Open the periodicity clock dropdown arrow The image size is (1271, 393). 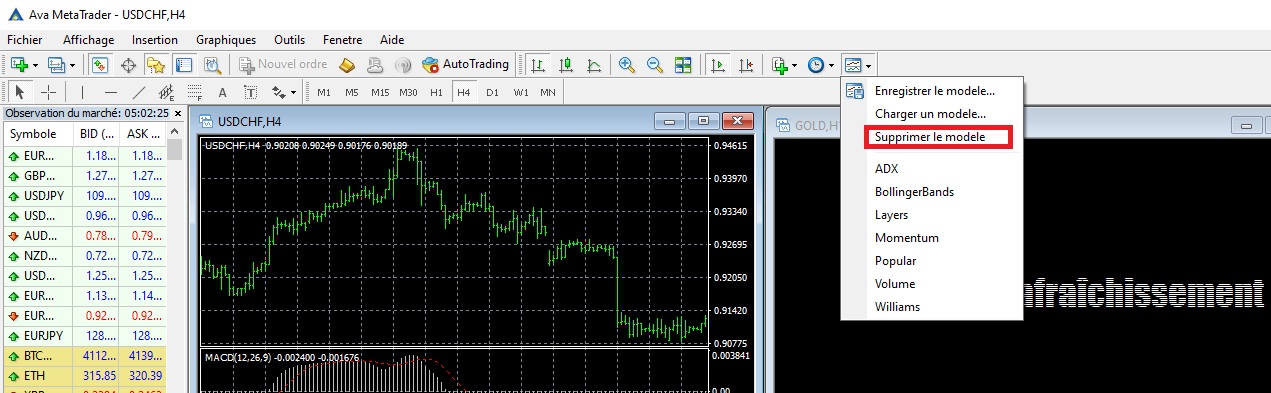click(x=832, y=65)
